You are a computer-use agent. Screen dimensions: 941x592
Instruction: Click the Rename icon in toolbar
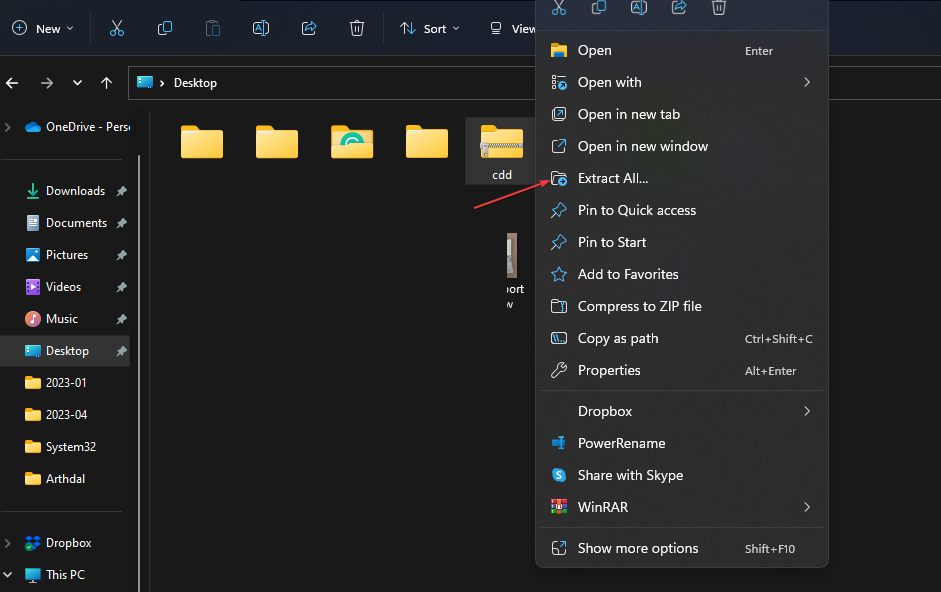[x=261, y=29]
